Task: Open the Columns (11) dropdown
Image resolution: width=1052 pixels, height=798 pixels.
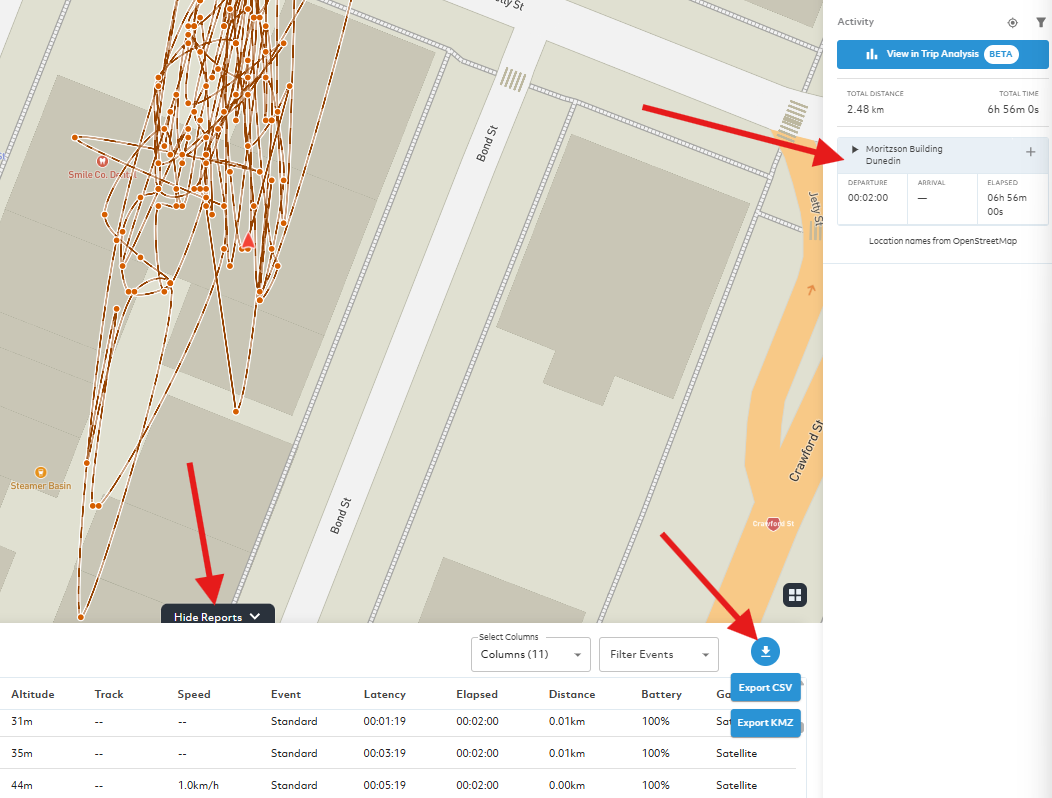Action: point(530,655)
